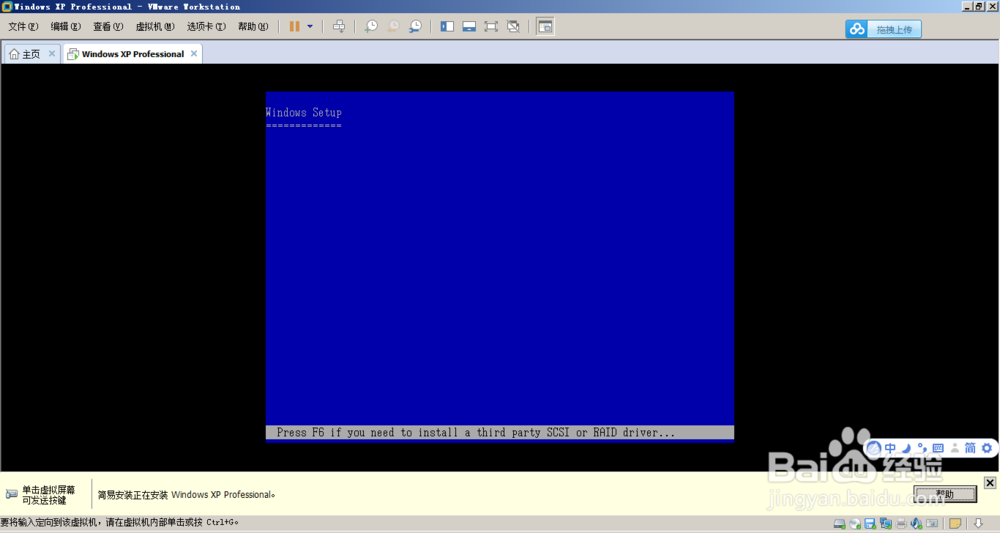This screenshot has height=533, width=1000.
Task: Minimize the VMware Workstation window
Action: click(x=967, y=6)
